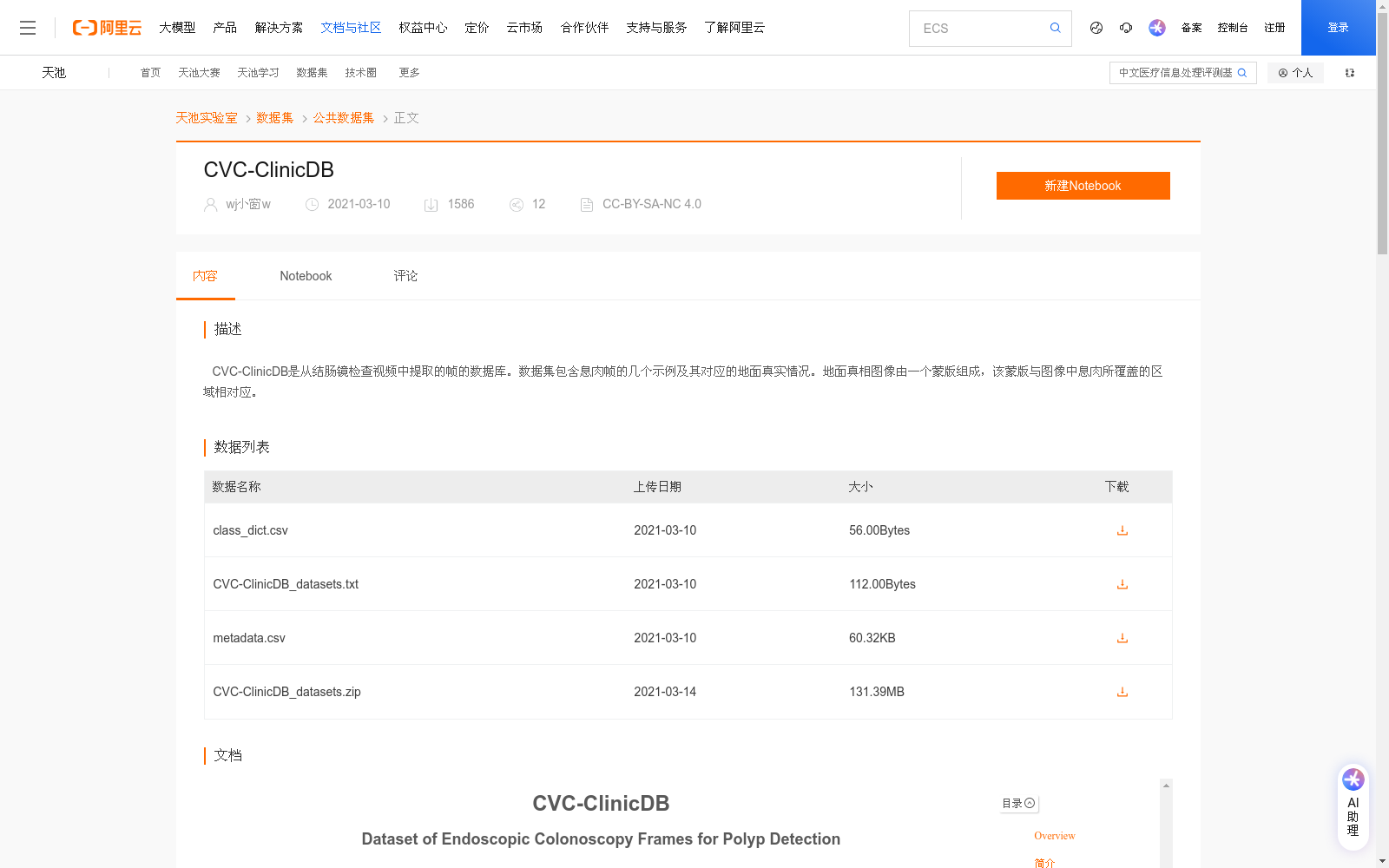
Task: Select the 131.39MB size cell
Action: [877, 692]
